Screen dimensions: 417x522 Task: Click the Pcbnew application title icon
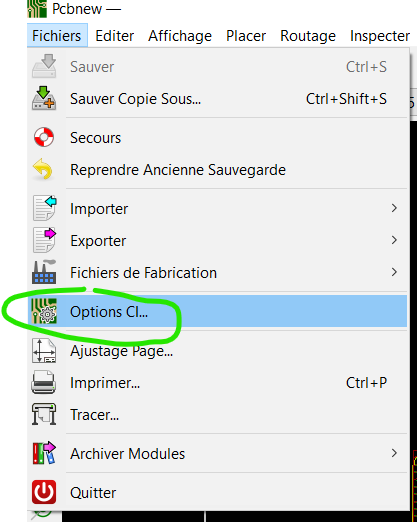[37, 9]
